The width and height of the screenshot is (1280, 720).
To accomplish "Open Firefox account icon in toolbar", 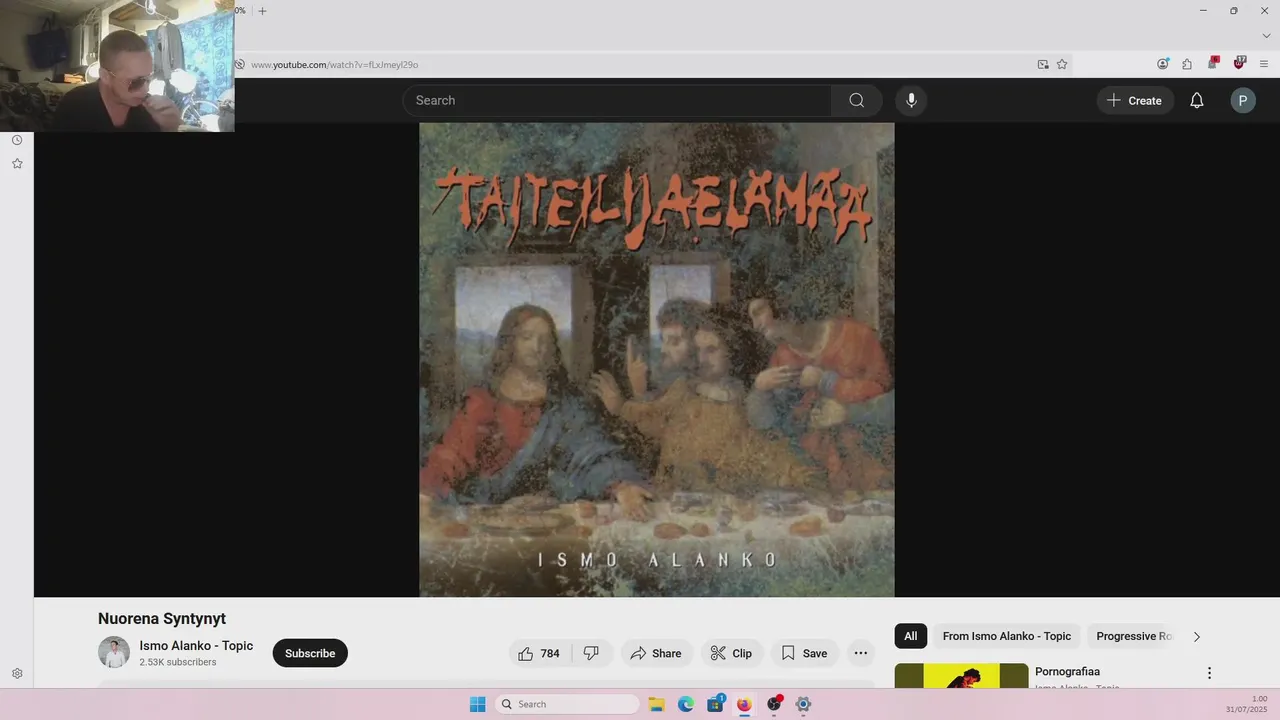I will click(x=1163, y=64).
